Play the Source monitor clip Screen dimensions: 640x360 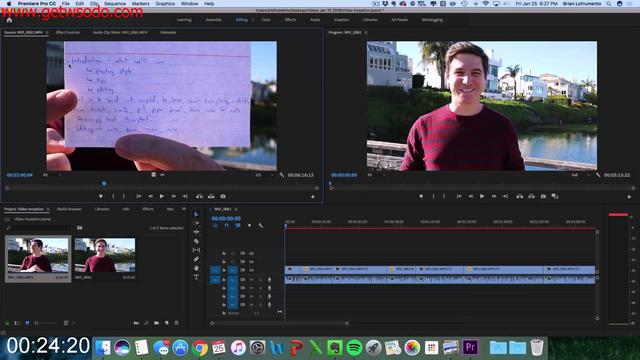pyautogui.click(x=162, y=196)
